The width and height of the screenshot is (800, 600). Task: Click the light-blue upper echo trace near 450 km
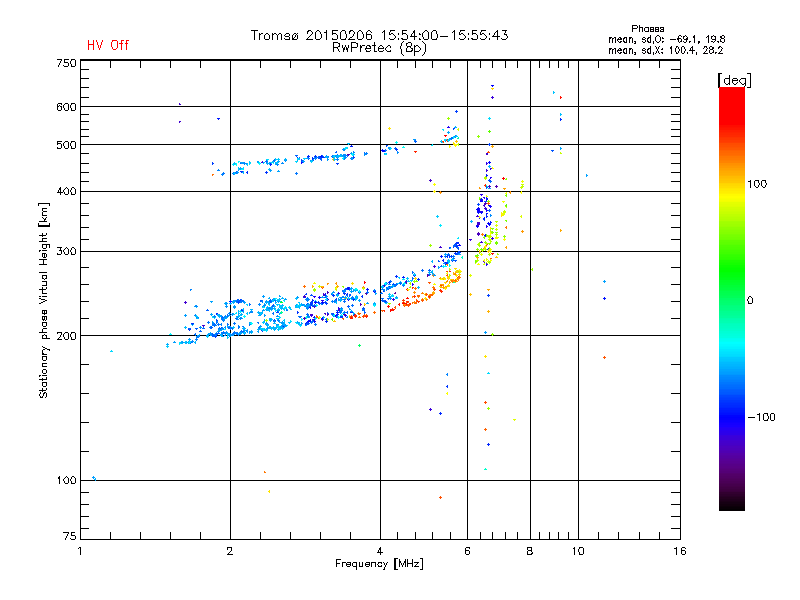click(x=293, y=159)
